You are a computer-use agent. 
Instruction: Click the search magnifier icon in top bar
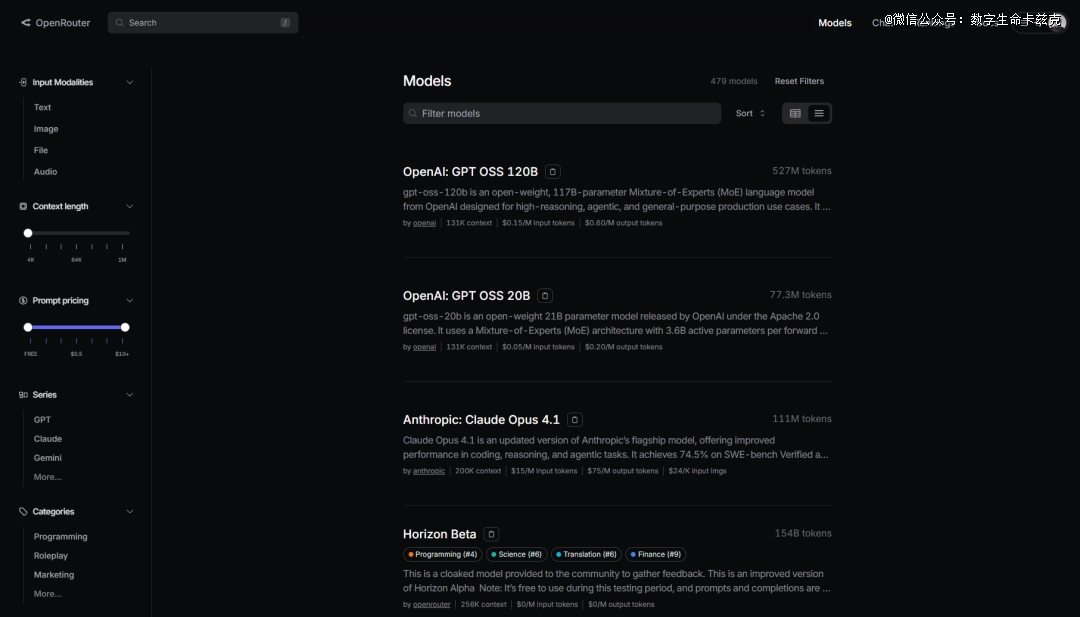[x=120, y=23]
